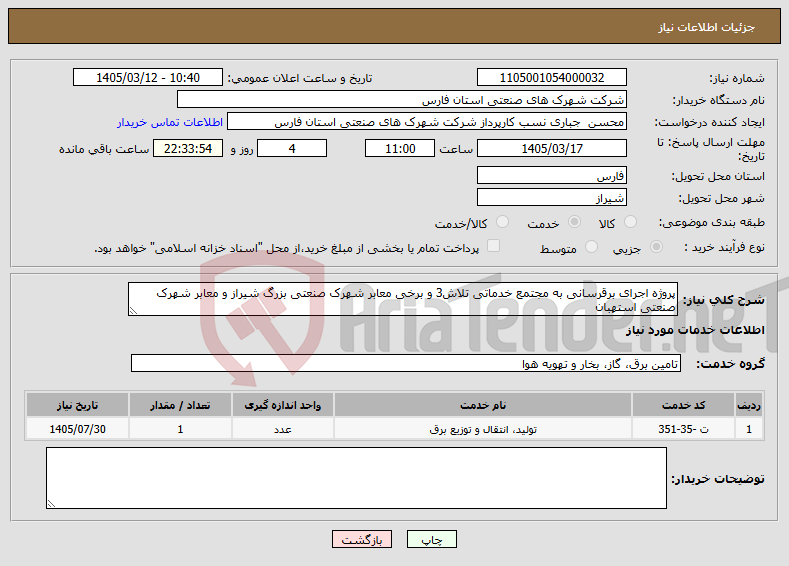This screenshot has width=789, height=566.
Task: Click the deadline date field 1405/03/17
Action: pyautogui.click(x=551, y=148)
